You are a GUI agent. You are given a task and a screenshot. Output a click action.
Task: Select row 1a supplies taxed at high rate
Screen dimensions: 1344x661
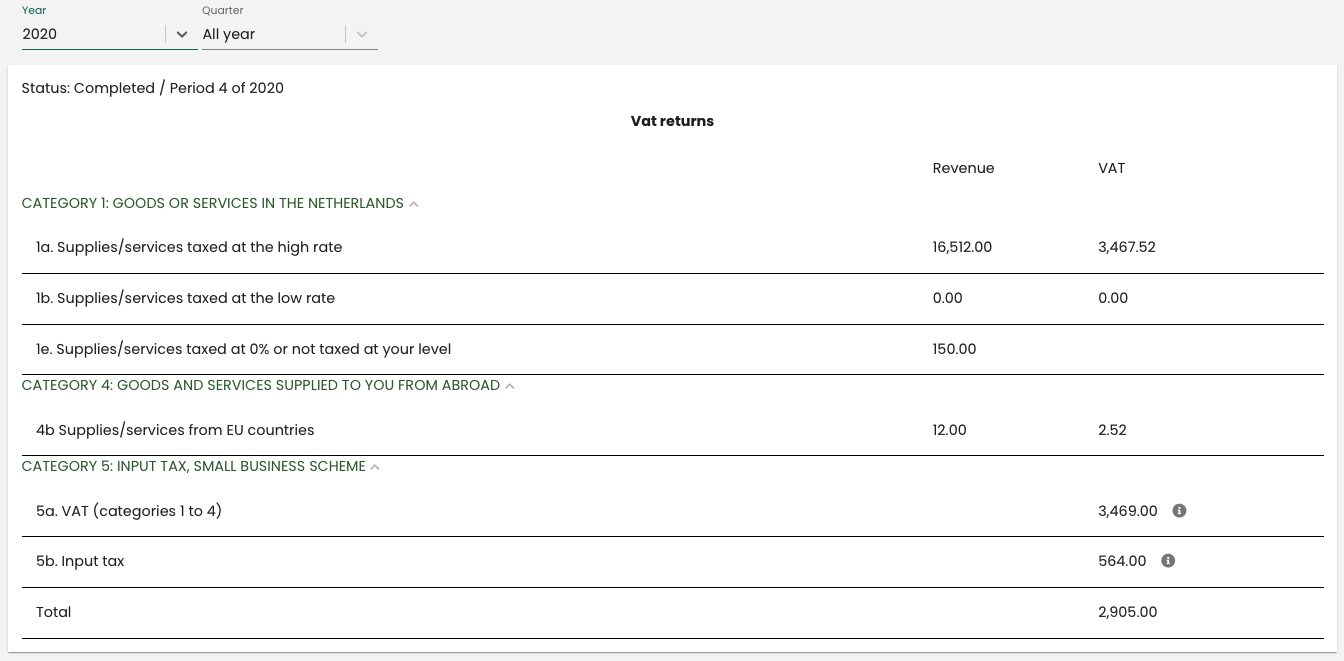[189, 247]
